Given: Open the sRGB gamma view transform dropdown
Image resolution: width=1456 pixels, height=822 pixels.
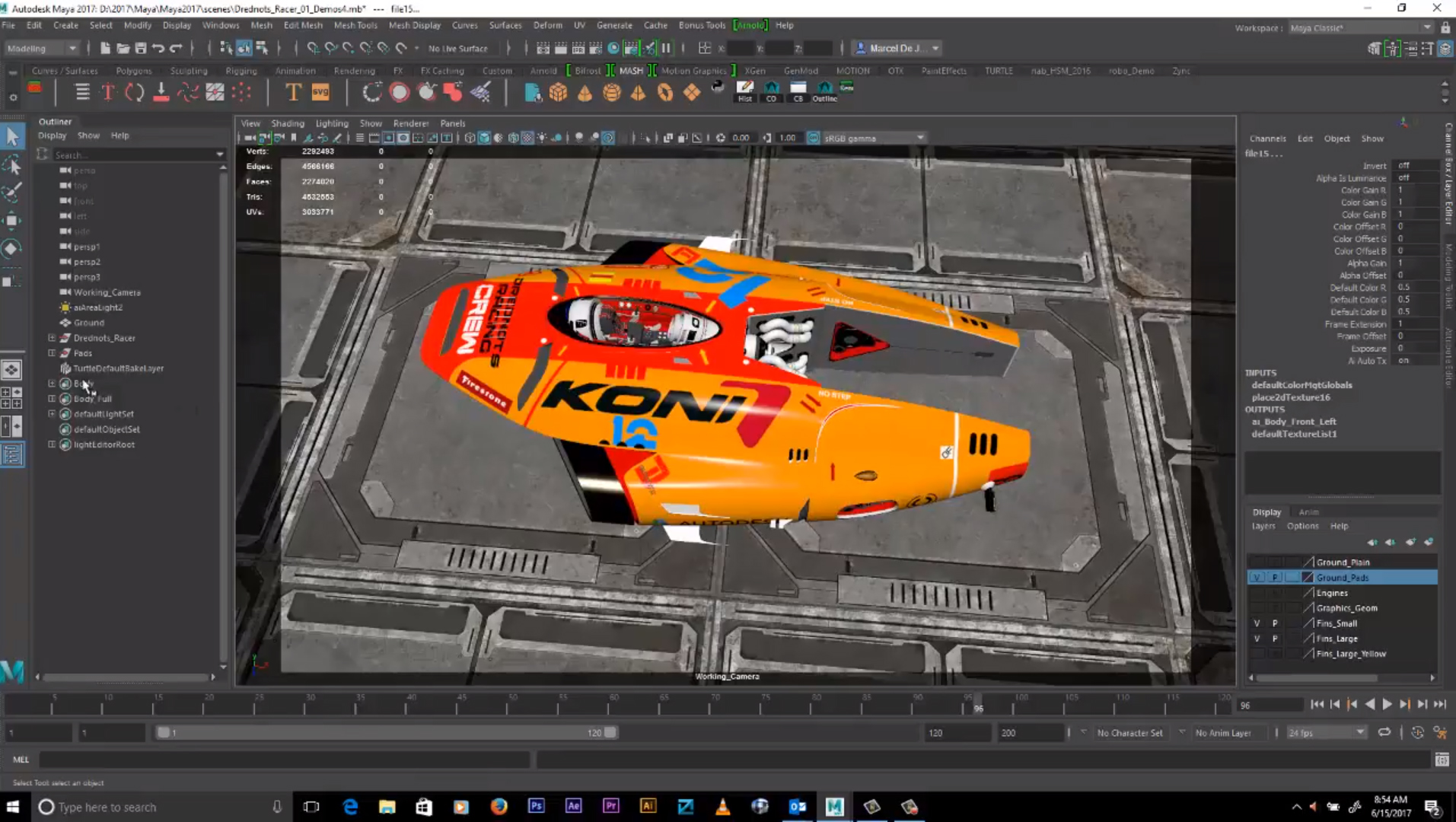Looking at the screenshot, I should tap(875, 138).
